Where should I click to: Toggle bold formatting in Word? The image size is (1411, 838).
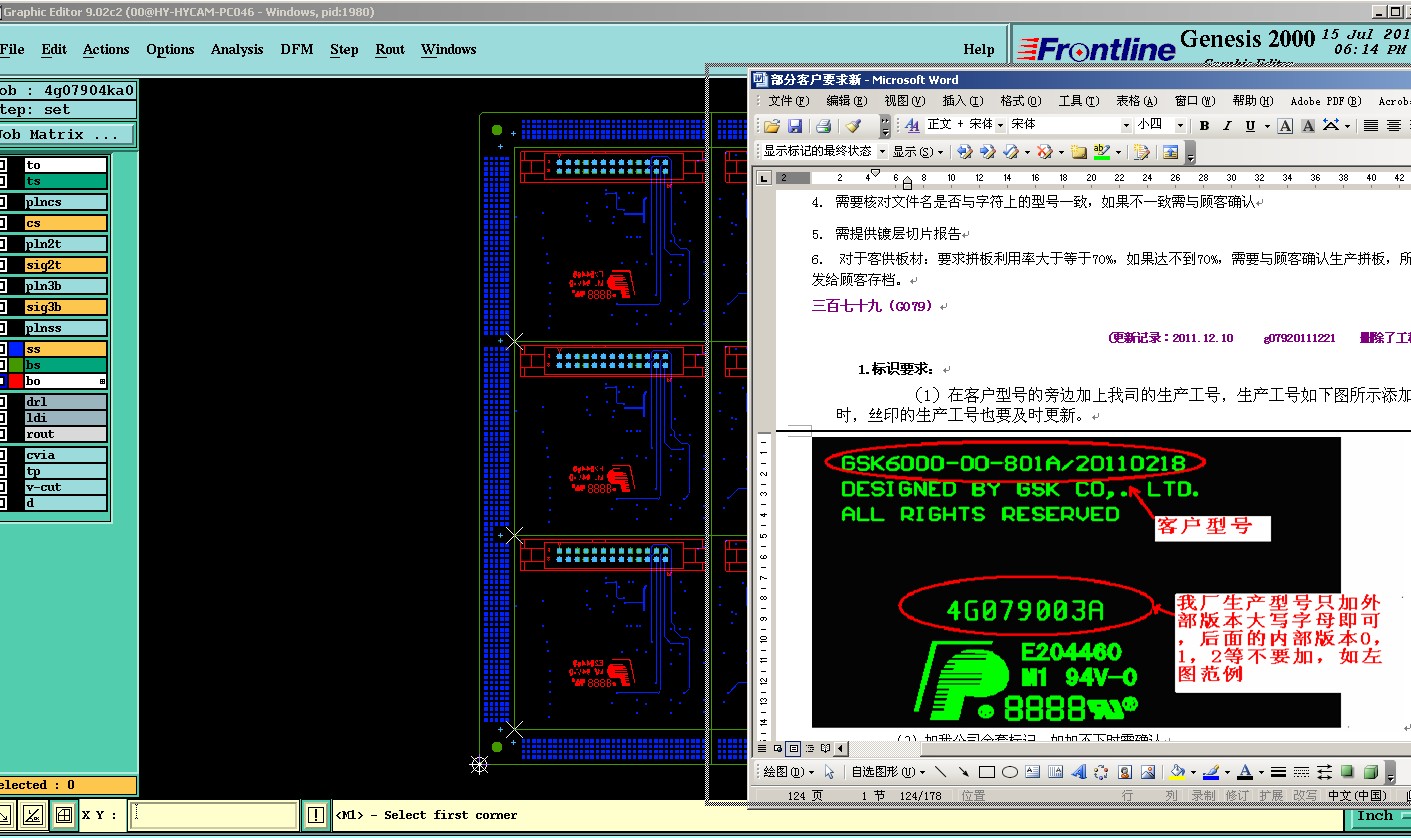[1204, 125]
